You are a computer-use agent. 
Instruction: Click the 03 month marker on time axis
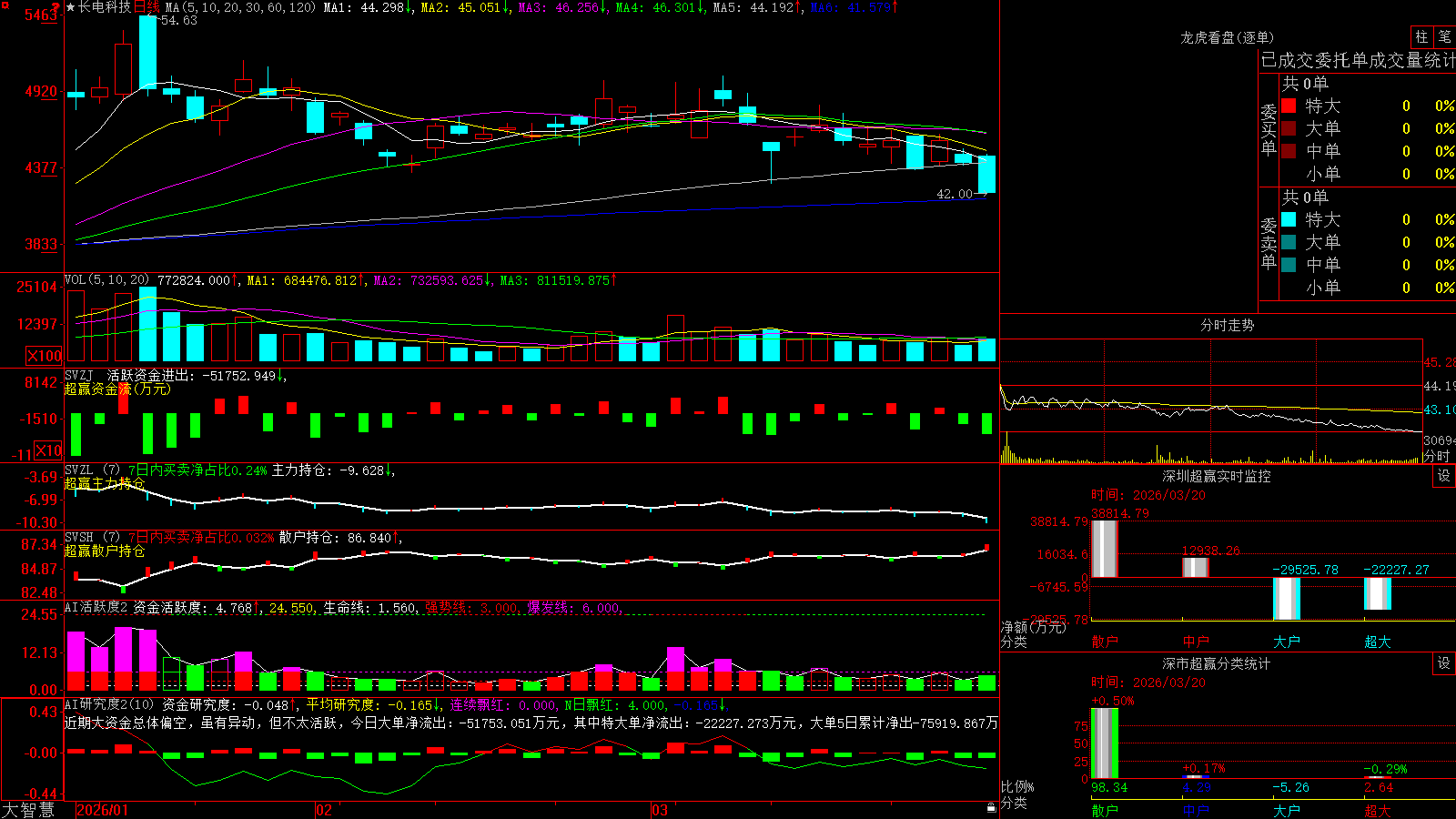tap(660, 810)
